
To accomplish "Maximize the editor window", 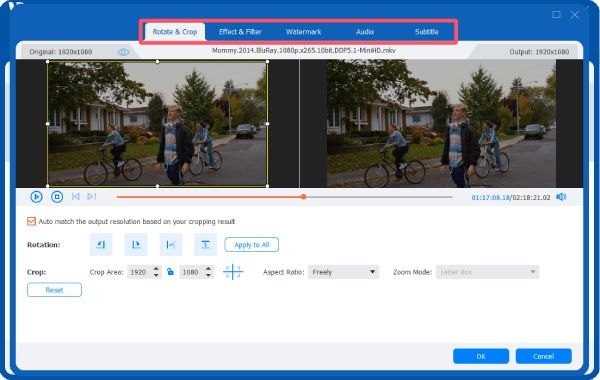I will (x=556, y=15).
